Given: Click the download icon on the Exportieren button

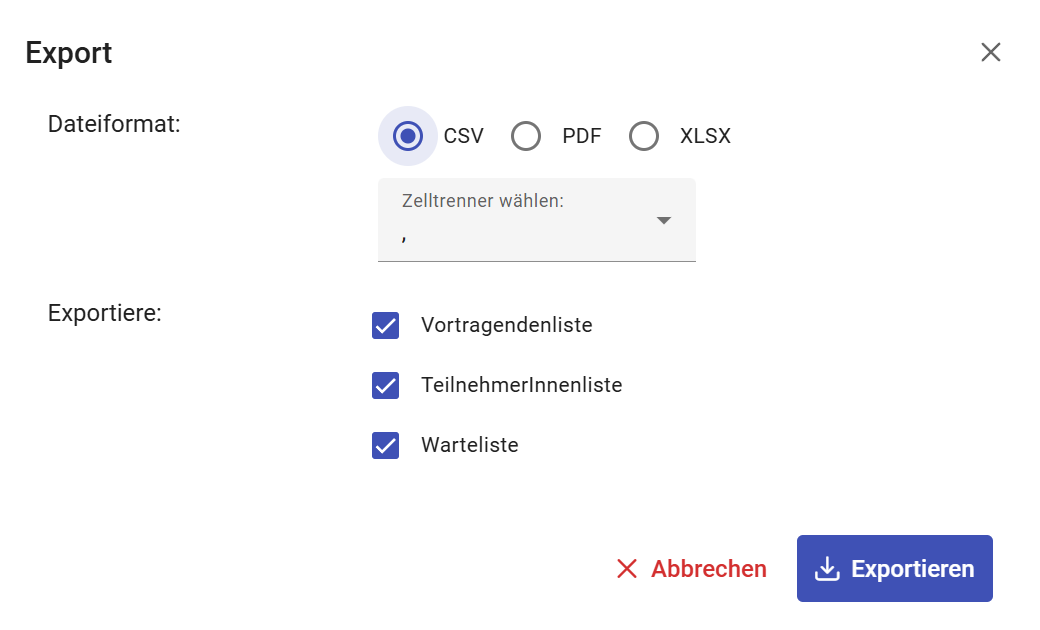Looking at the screenshot, I should 826,569.
